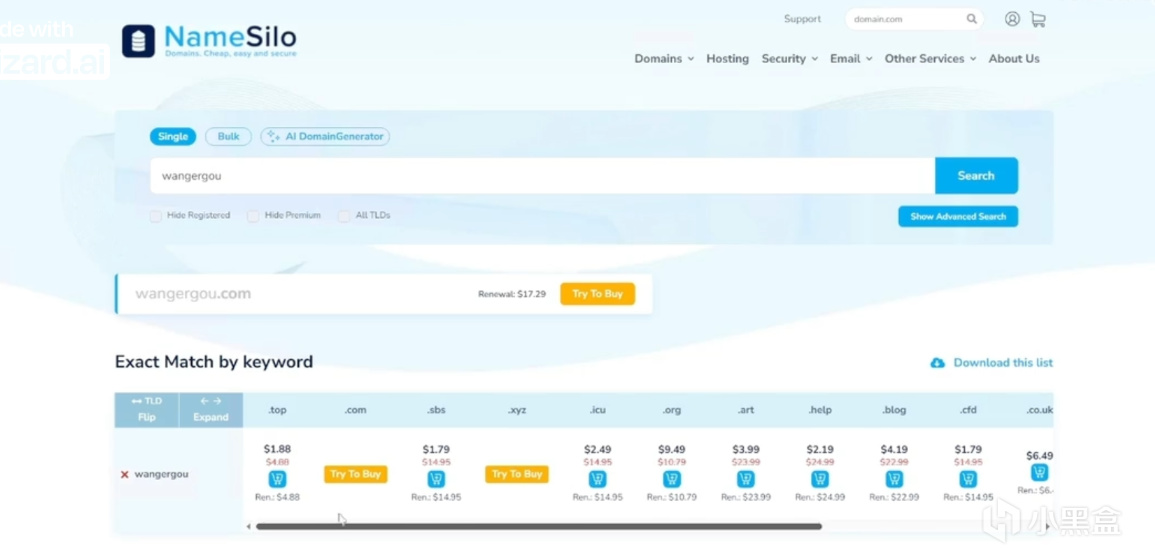Viewport: 1155px width, 558px height.
Task: Open the Hosting menu item
Action: coord(728,59)
